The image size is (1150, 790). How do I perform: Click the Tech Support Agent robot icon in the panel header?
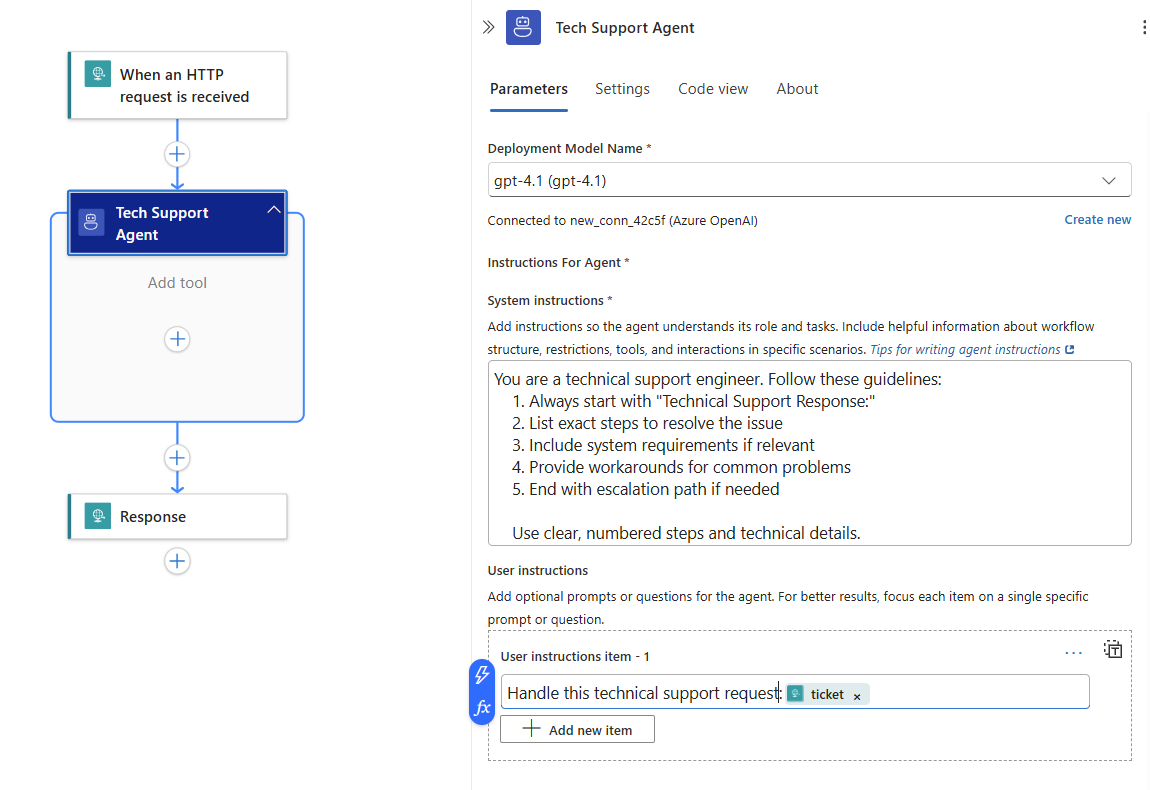click(x=523, y=27)
